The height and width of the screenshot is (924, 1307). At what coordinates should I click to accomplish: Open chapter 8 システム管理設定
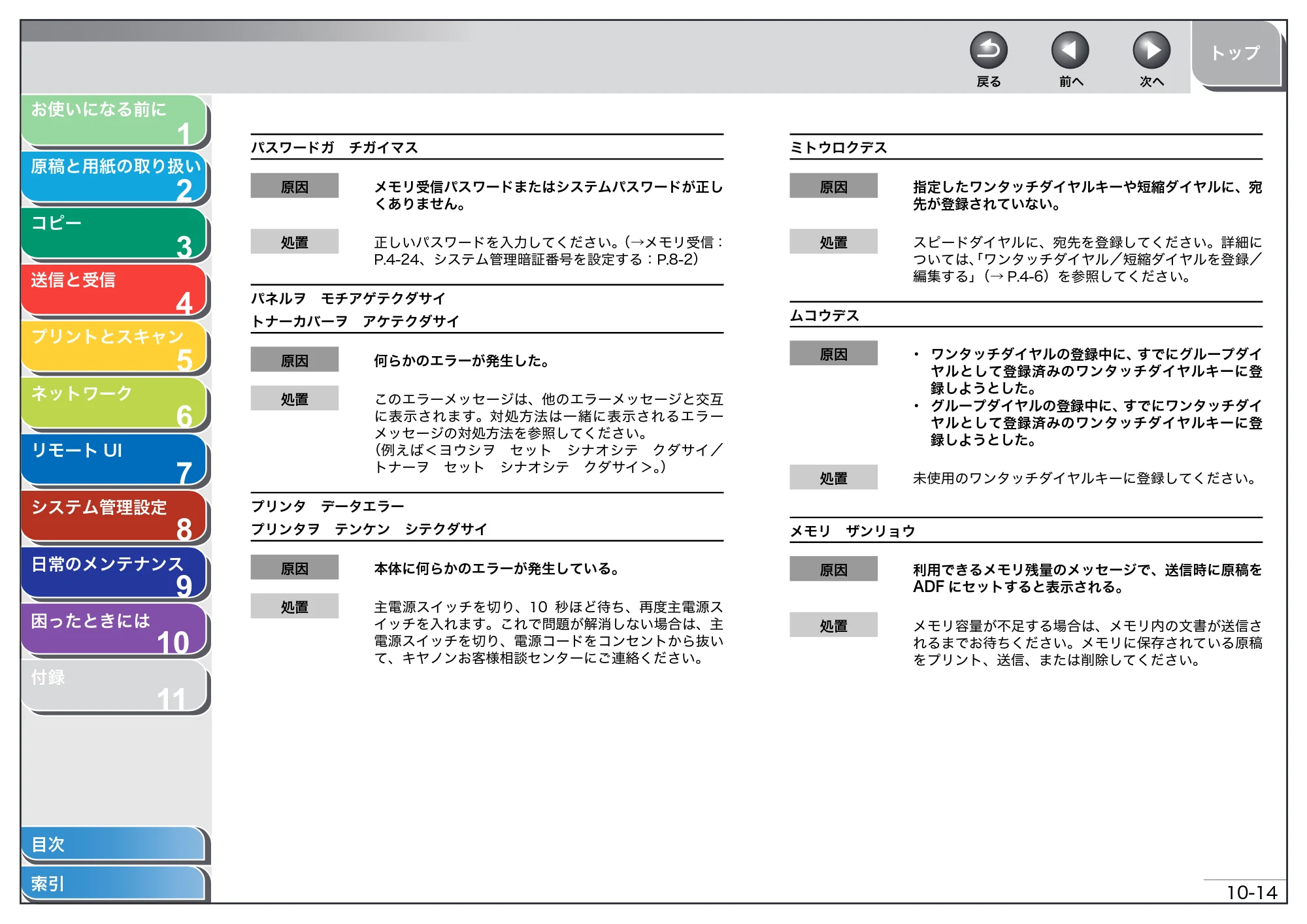114,517
